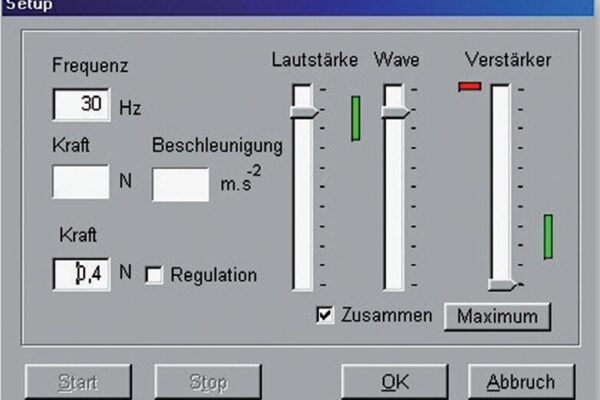The width and height of the screenshot is (600, 400).
Task: Cancel the dialog with Abbruch
Action: [520, 382]
